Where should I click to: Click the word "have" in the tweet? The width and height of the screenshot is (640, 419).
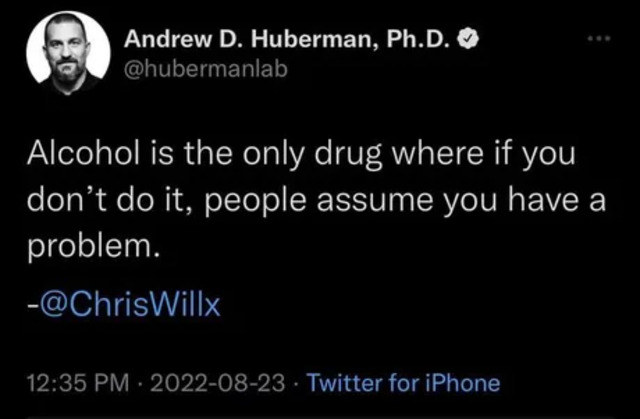pos(542,200)
